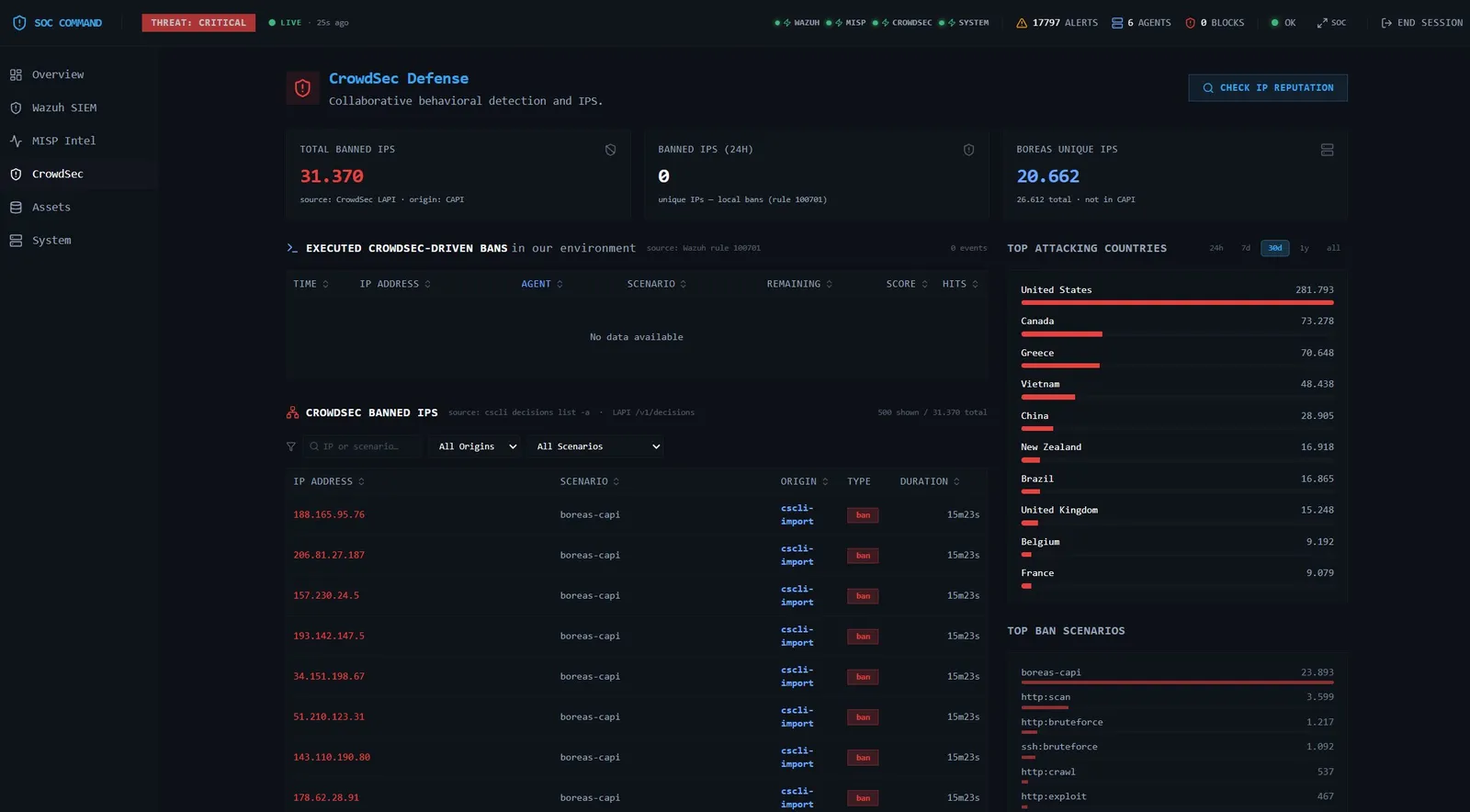The height and width of the screenshot is (812, 1470).
Task: Click the Boreas Unique IPs server icon
Action: point(1327,150)
